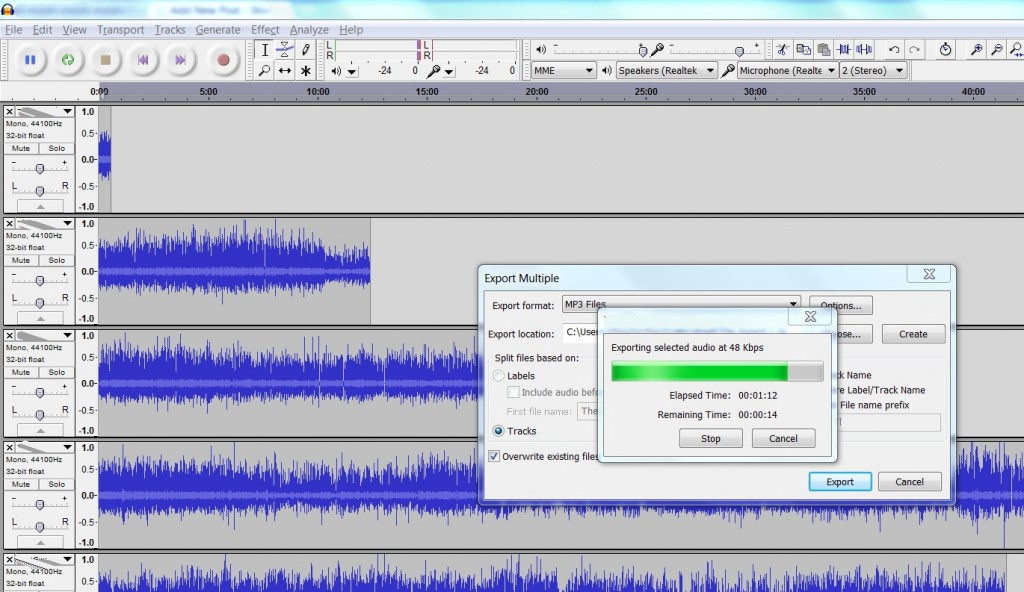
Task: Select the Selection (I-beam) tool
Action: coord(264,50)
